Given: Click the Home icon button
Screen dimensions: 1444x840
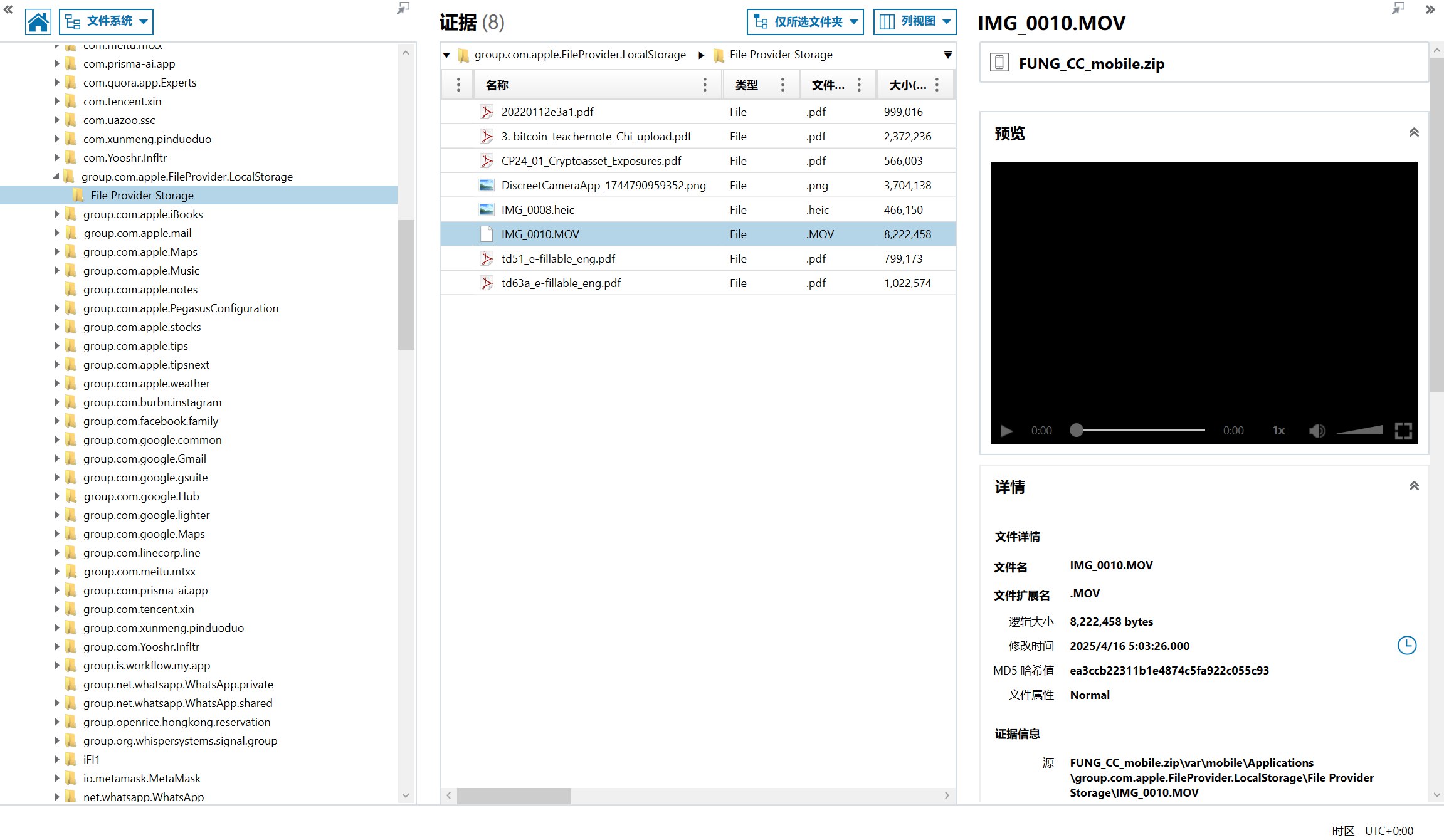Looking at the screenshot, I should click(x=38, y=22).
